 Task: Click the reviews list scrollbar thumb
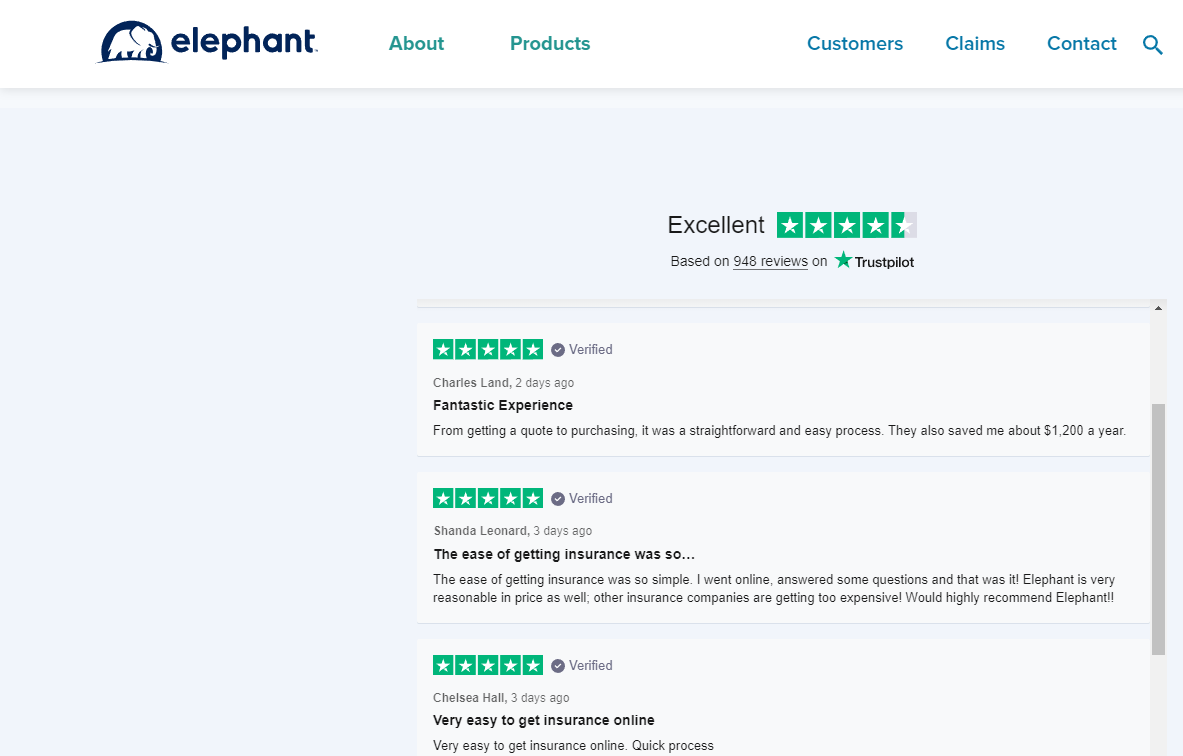coord(1158,528)
